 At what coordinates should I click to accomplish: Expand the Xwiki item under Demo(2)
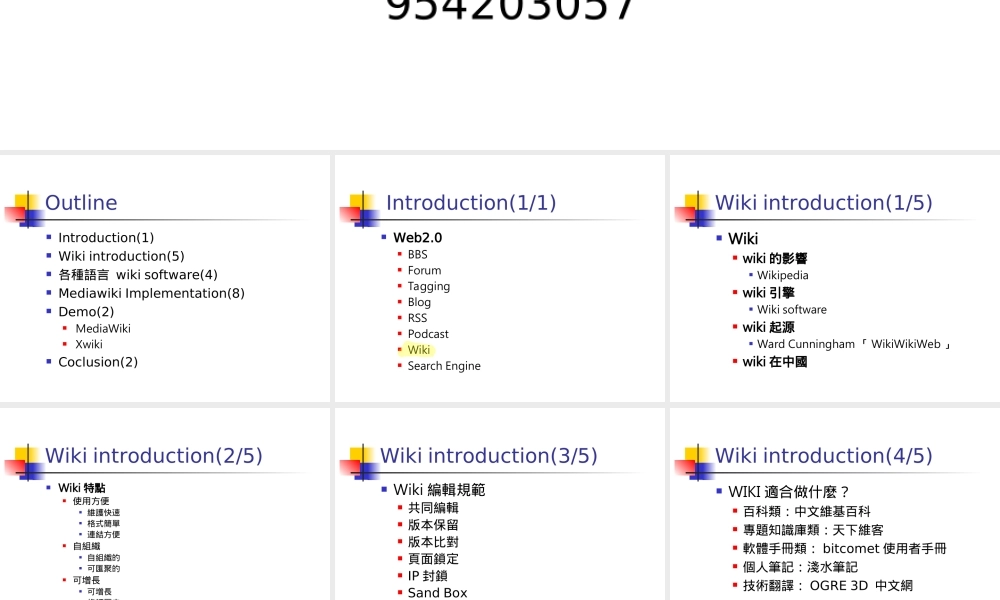pos(89,344)
